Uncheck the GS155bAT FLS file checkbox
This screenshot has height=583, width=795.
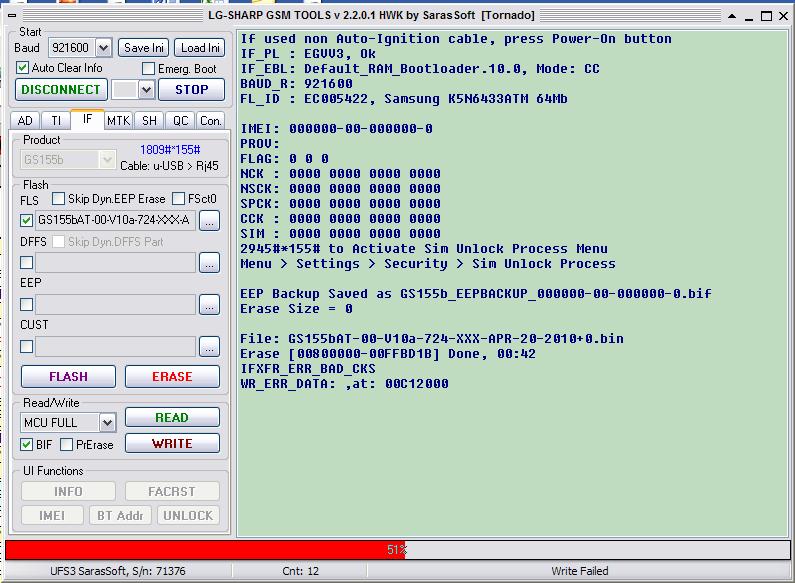pos(26,221)
